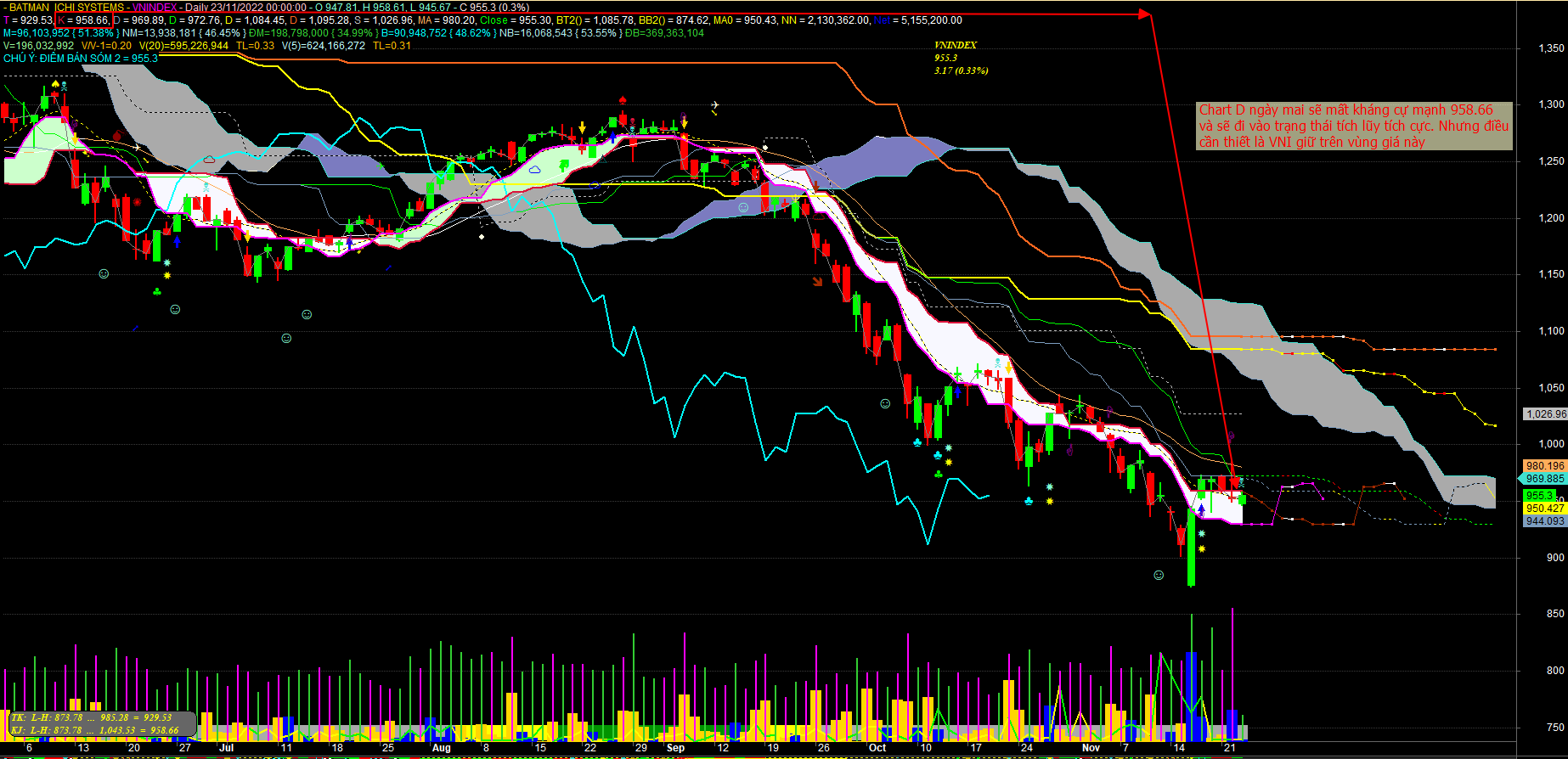Screen dimensions: 1568x759
Task: Click the NM=13,938,181 reading
Action: coord(159,33)
